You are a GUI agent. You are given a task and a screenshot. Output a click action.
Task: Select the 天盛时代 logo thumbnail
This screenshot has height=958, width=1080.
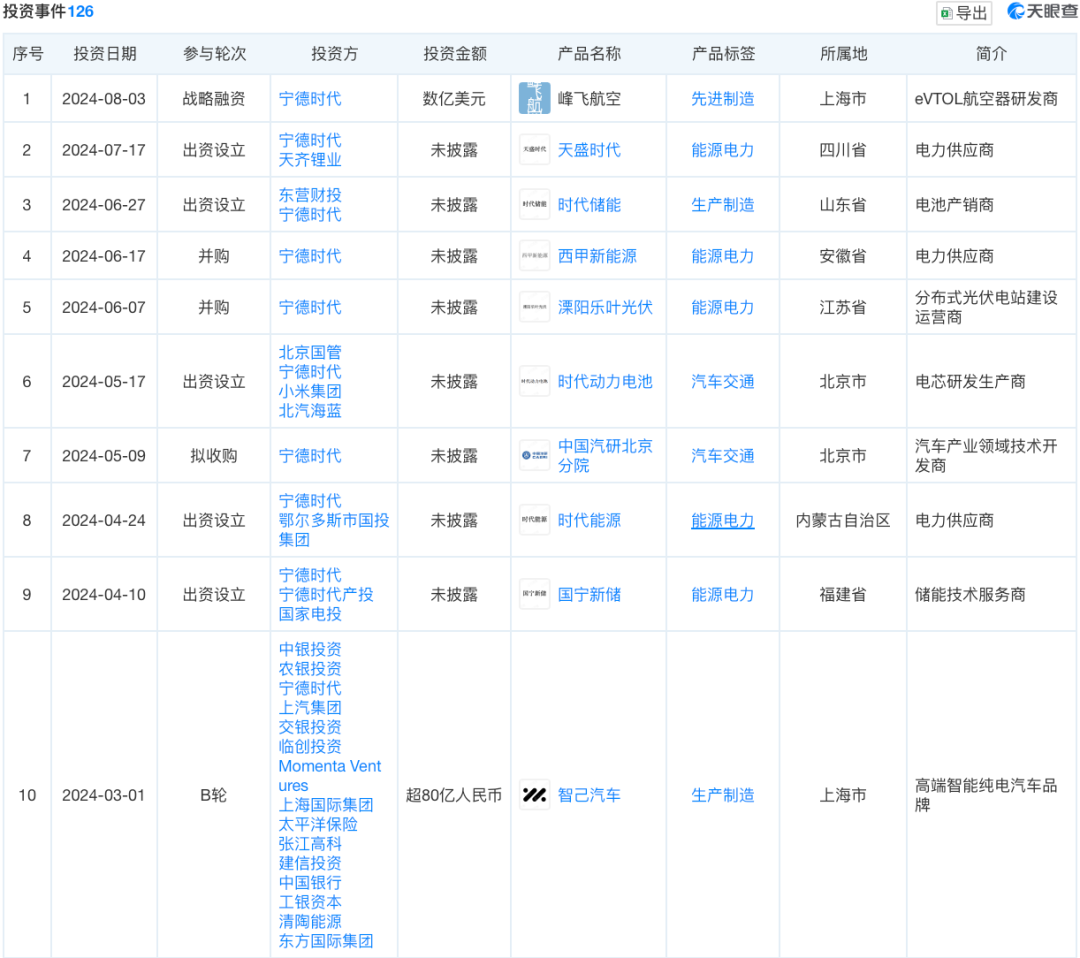[534, 150]
